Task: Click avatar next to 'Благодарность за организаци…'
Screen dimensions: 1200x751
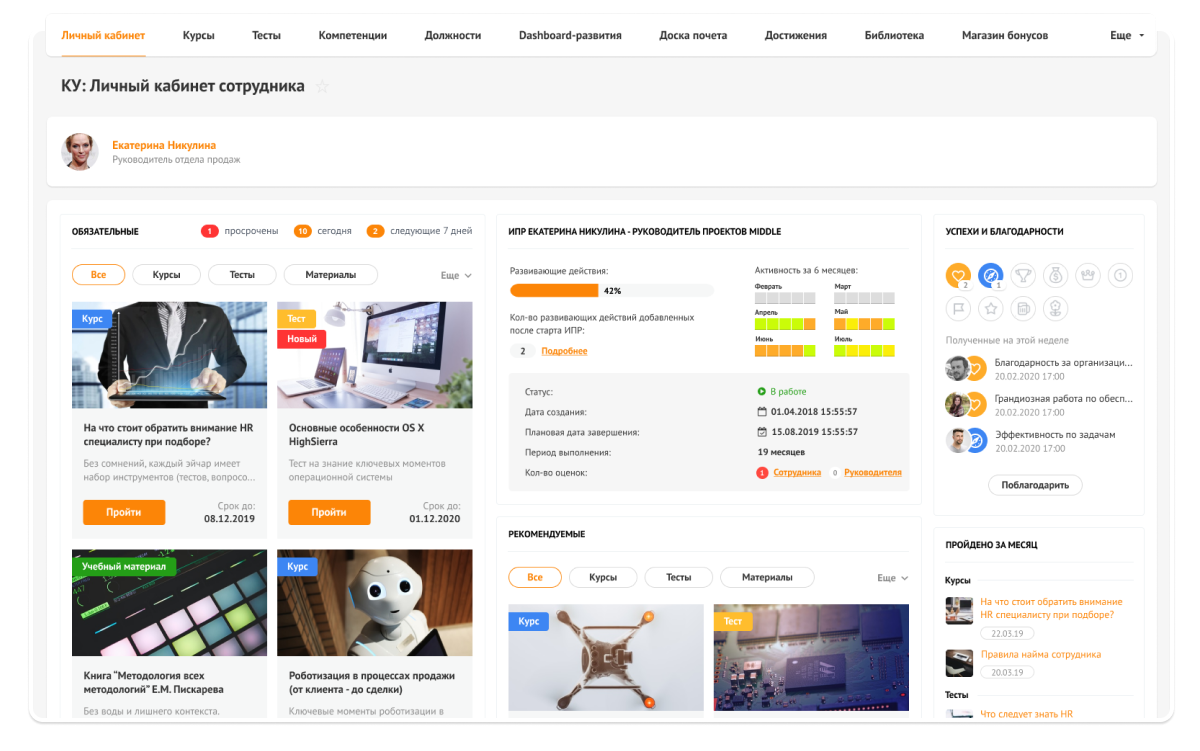Action: pyautogui.click(x=958, y=369)
